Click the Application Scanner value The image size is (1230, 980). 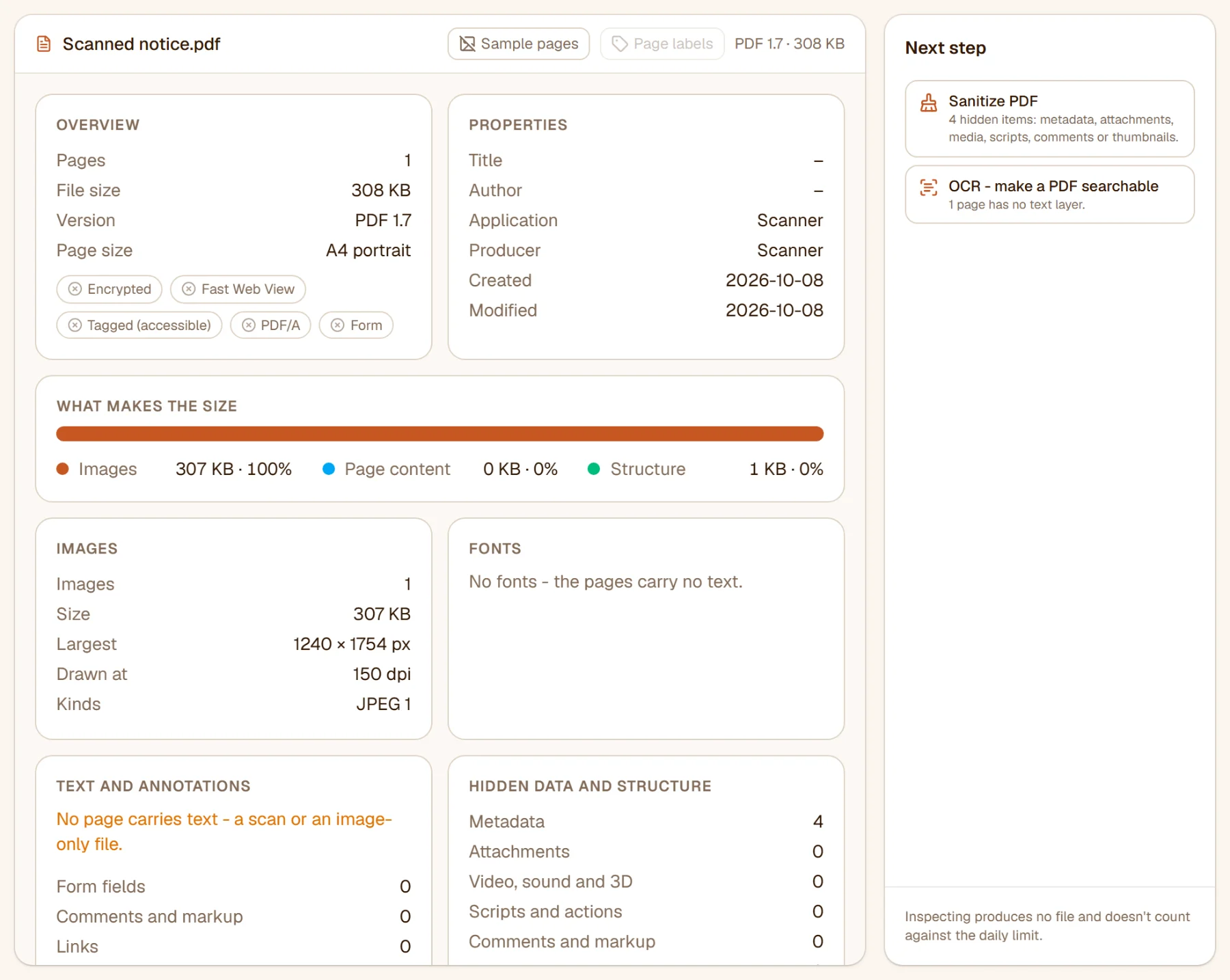coord(790,220)
